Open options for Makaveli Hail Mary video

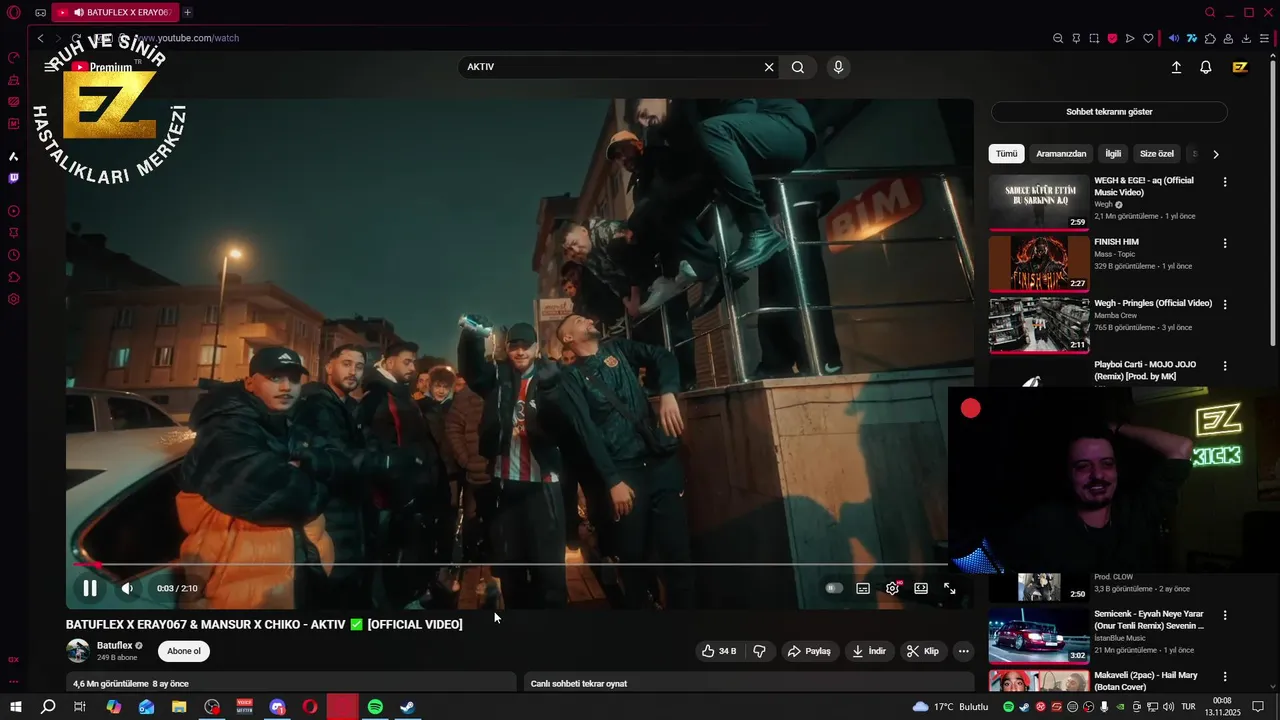1225,677
